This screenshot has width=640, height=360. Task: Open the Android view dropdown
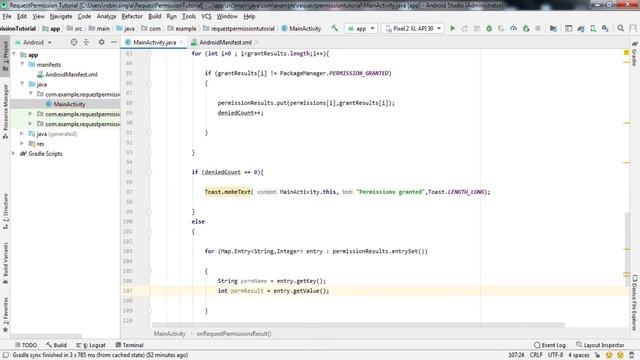[33, 42]
